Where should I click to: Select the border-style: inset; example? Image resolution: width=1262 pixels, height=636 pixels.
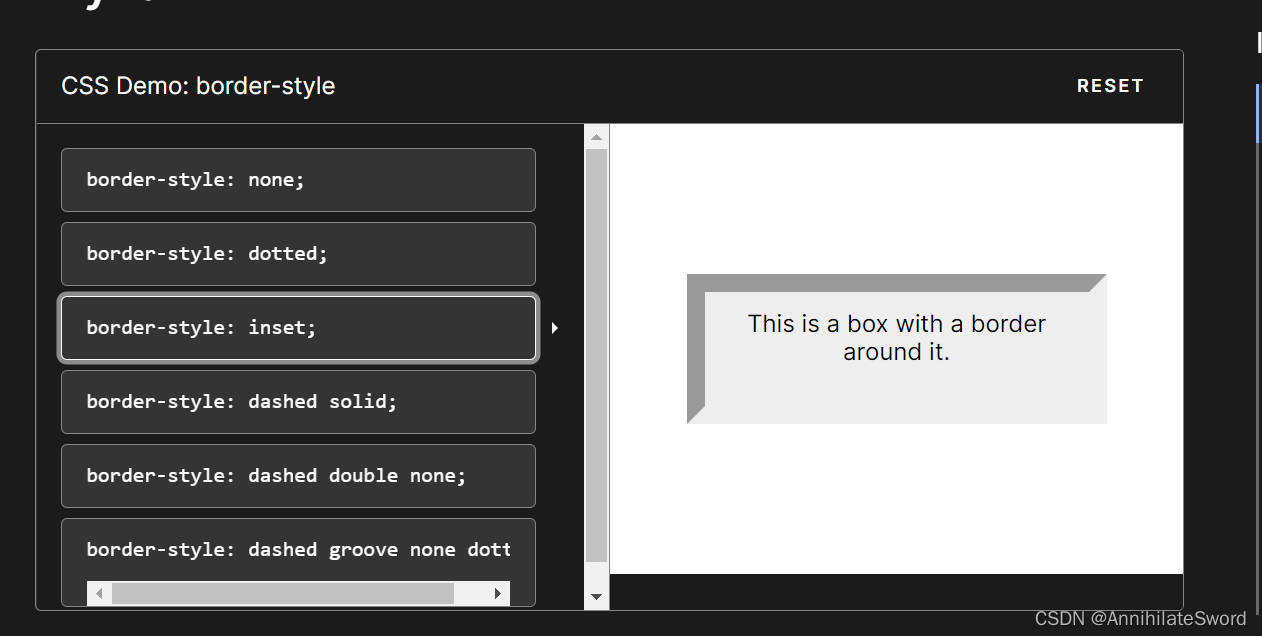click(298, 328)
